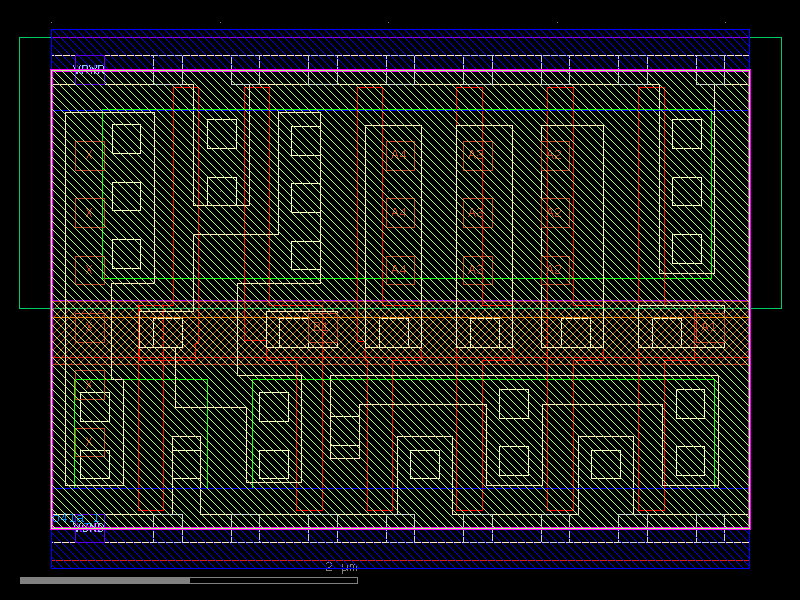The image size is (800, 600).
Task: Select the leftmost transistor contact stack
Action: pos(88,328)
